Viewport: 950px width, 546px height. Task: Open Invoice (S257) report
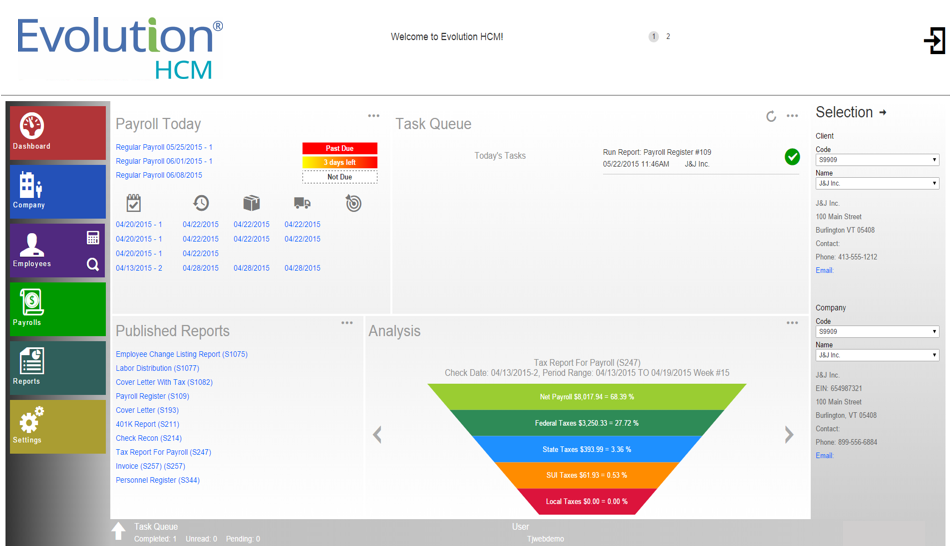click(151, 466)
